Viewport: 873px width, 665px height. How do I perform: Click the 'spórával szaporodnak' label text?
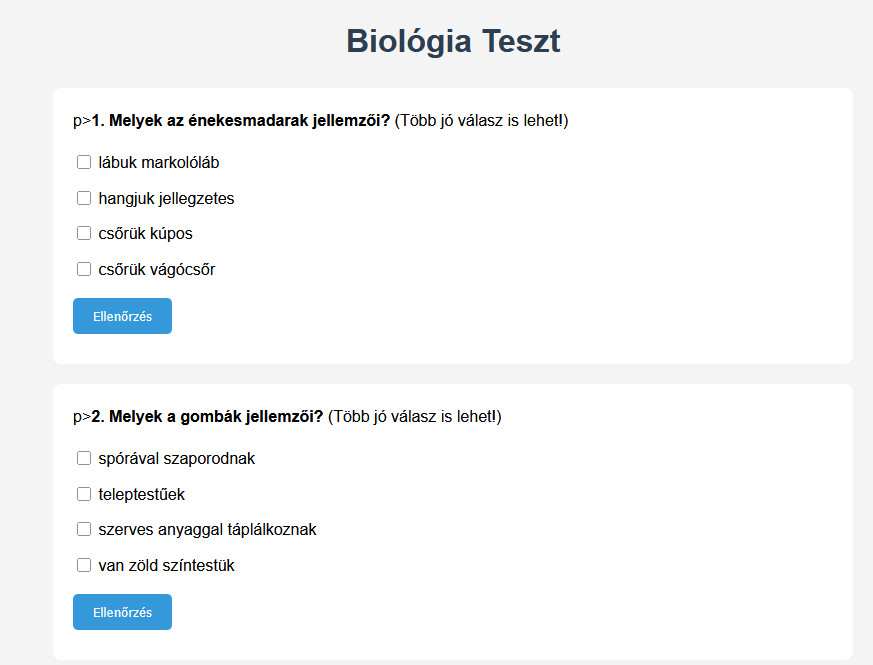(x=176, y=458)
